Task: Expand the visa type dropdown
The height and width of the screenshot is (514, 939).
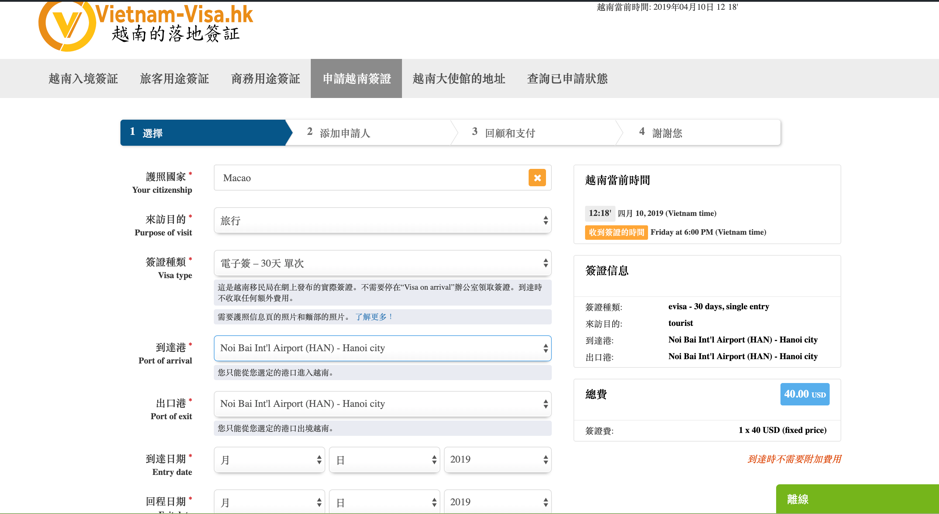Action: tap(382, 263)
